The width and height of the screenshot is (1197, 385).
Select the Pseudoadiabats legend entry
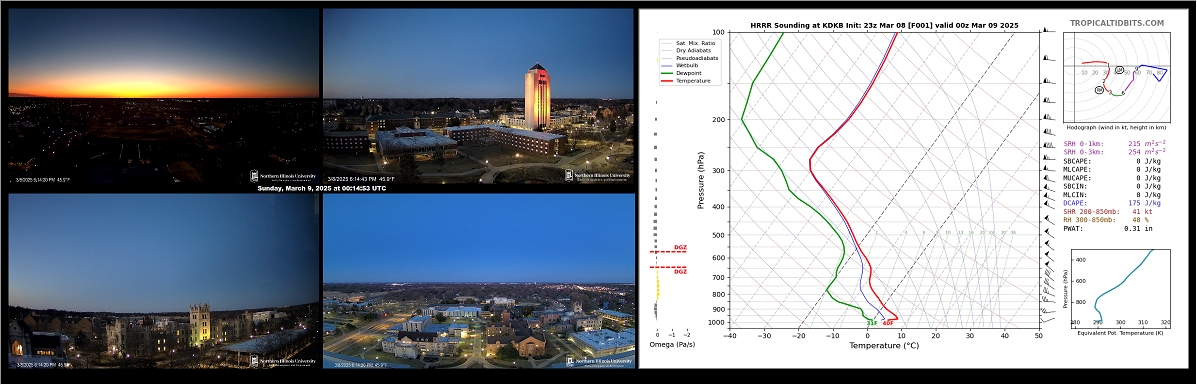pos(689,58)
